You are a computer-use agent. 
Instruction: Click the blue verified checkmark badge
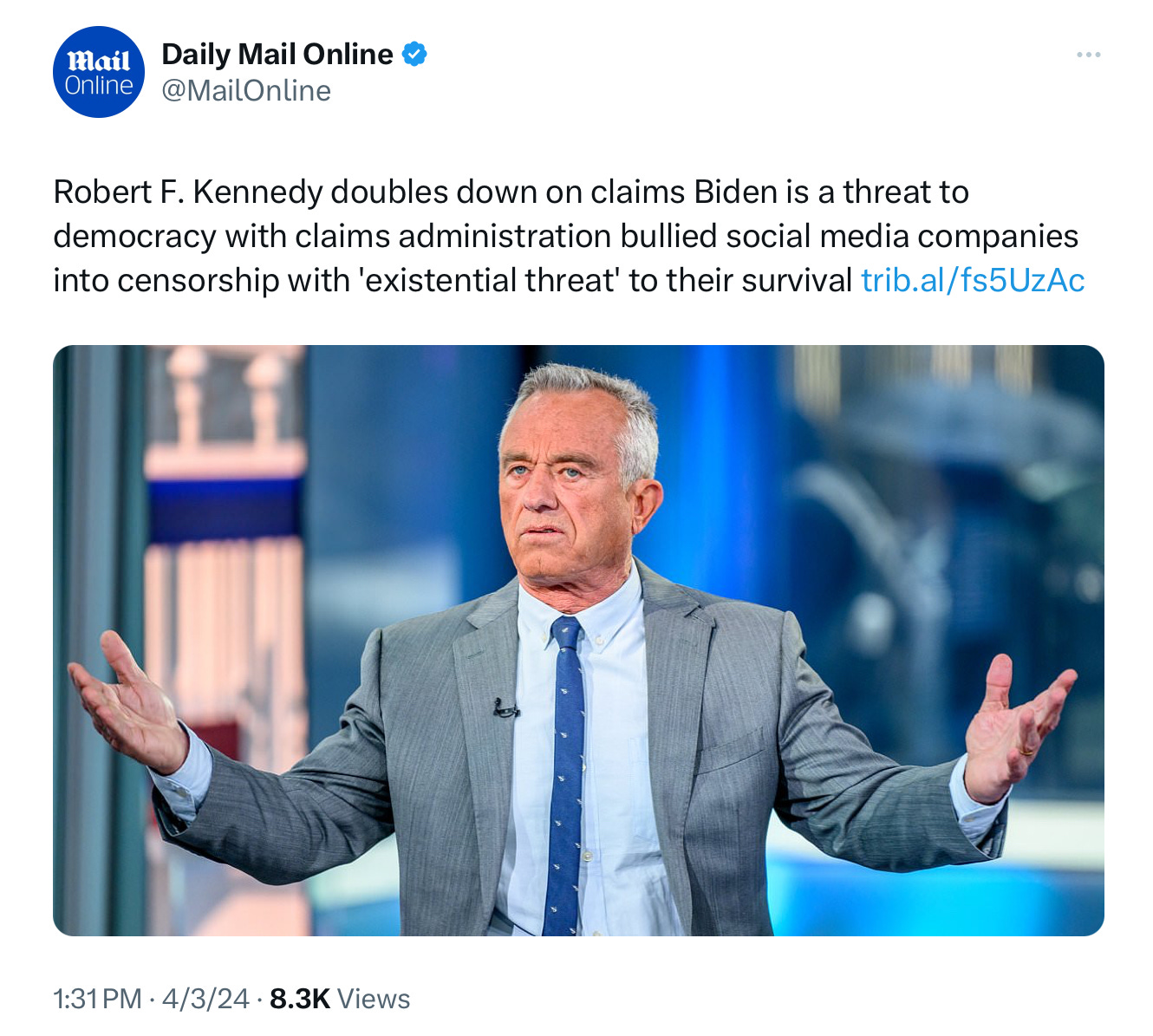pyautogui.click(x=415, y=54)
